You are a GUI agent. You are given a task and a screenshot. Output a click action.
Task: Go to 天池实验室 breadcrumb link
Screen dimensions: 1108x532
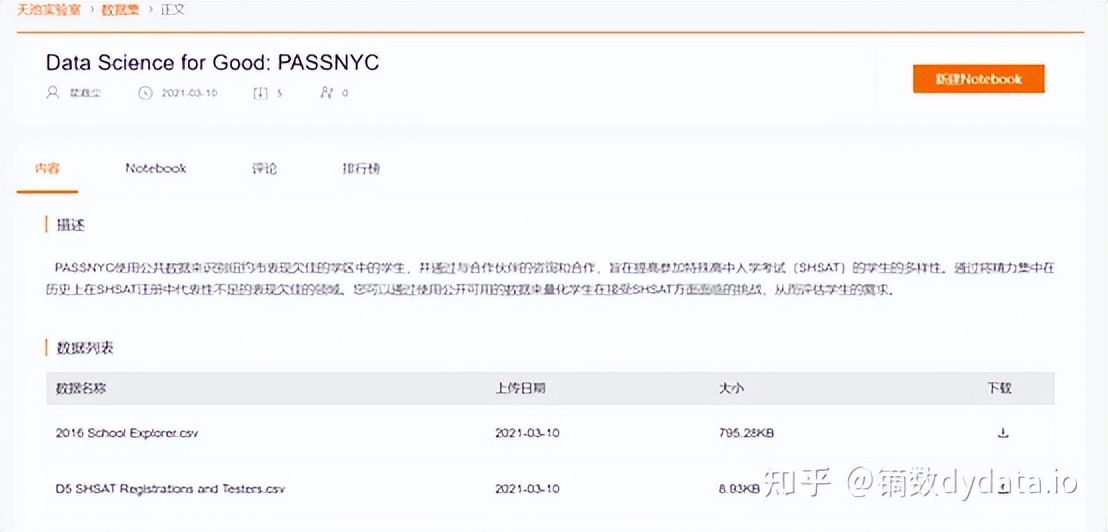[x=43, y=9]
